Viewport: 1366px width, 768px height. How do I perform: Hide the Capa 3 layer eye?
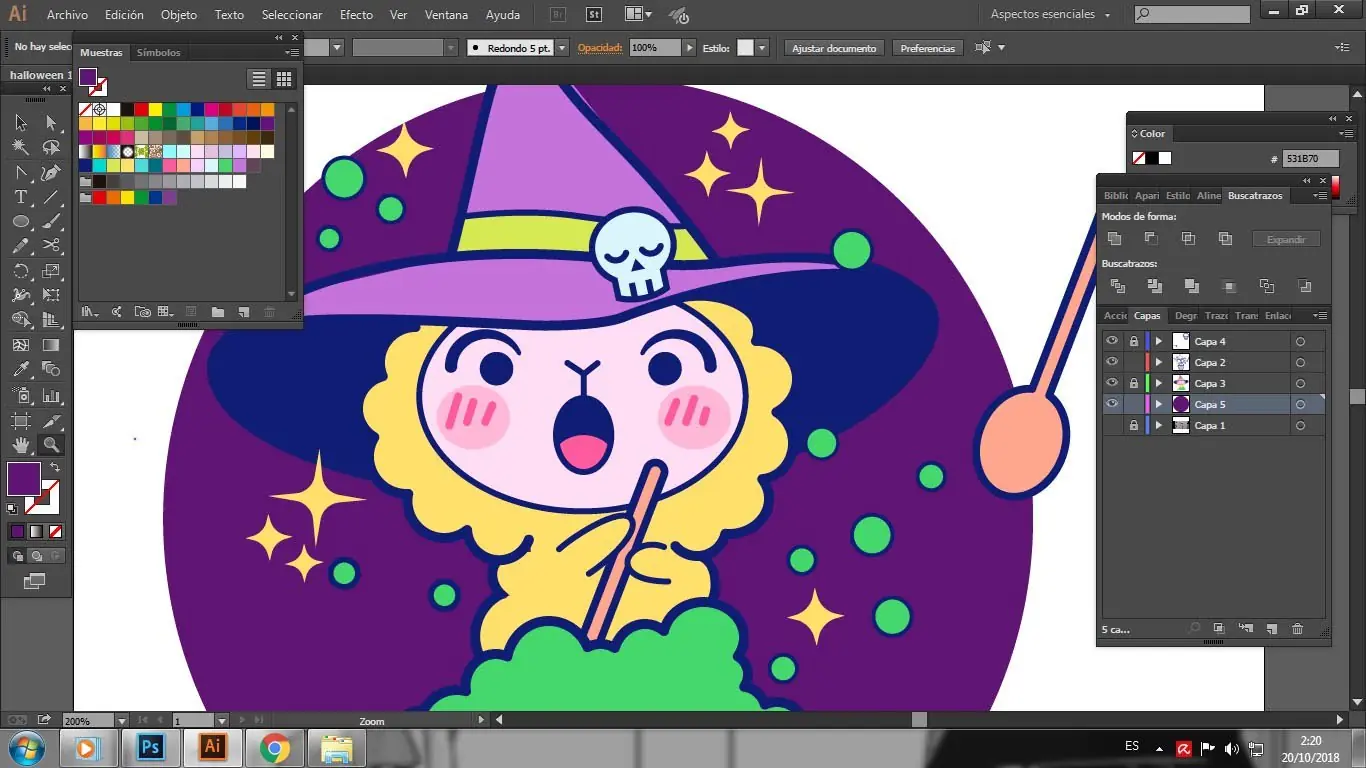point(1112,383)
